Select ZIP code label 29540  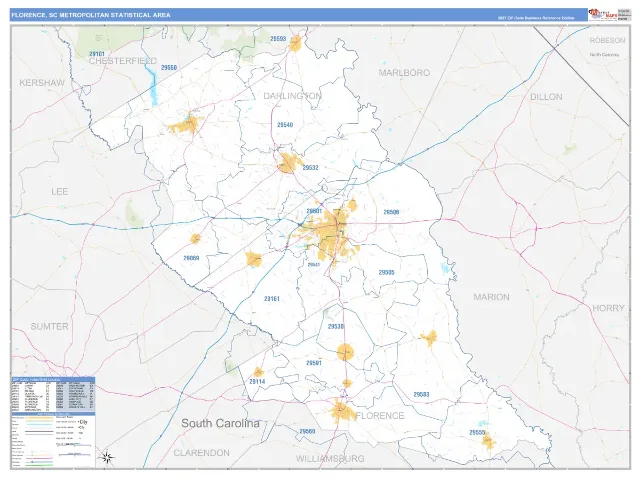(285, 125)
